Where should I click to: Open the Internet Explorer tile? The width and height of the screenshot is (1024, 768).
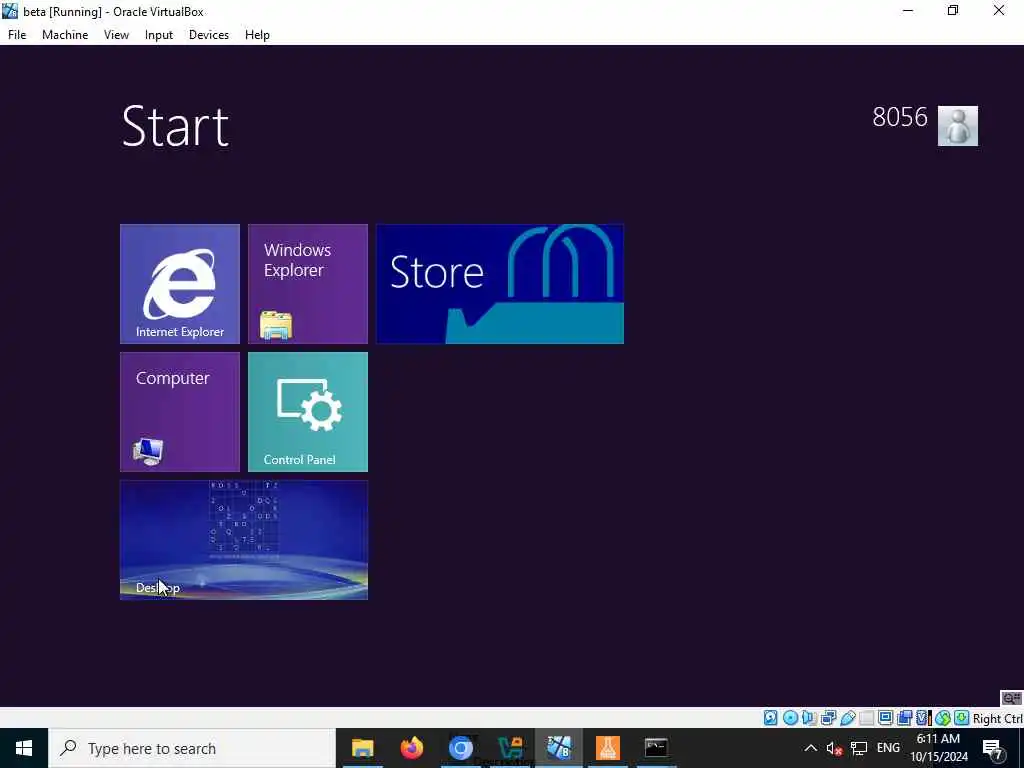(x=180, y=283)
